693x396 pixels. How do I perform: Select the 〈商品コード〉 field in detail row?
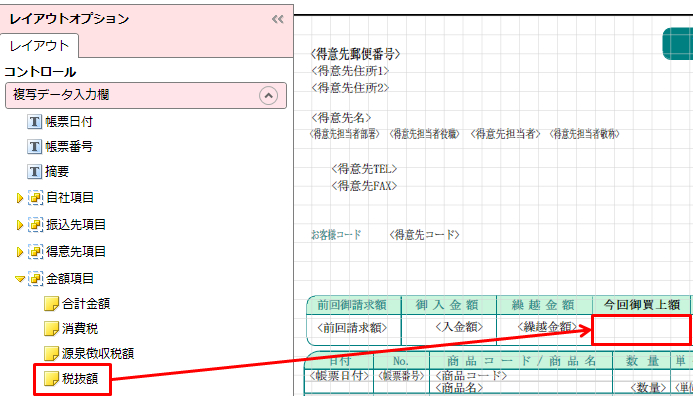470,376
